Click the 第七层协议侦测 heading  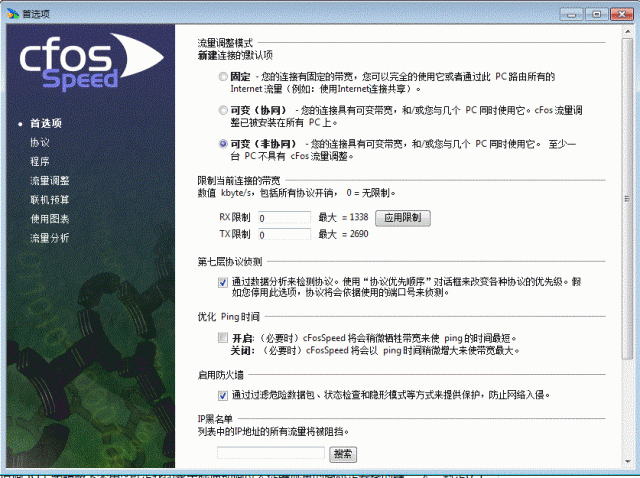point(230,262)
